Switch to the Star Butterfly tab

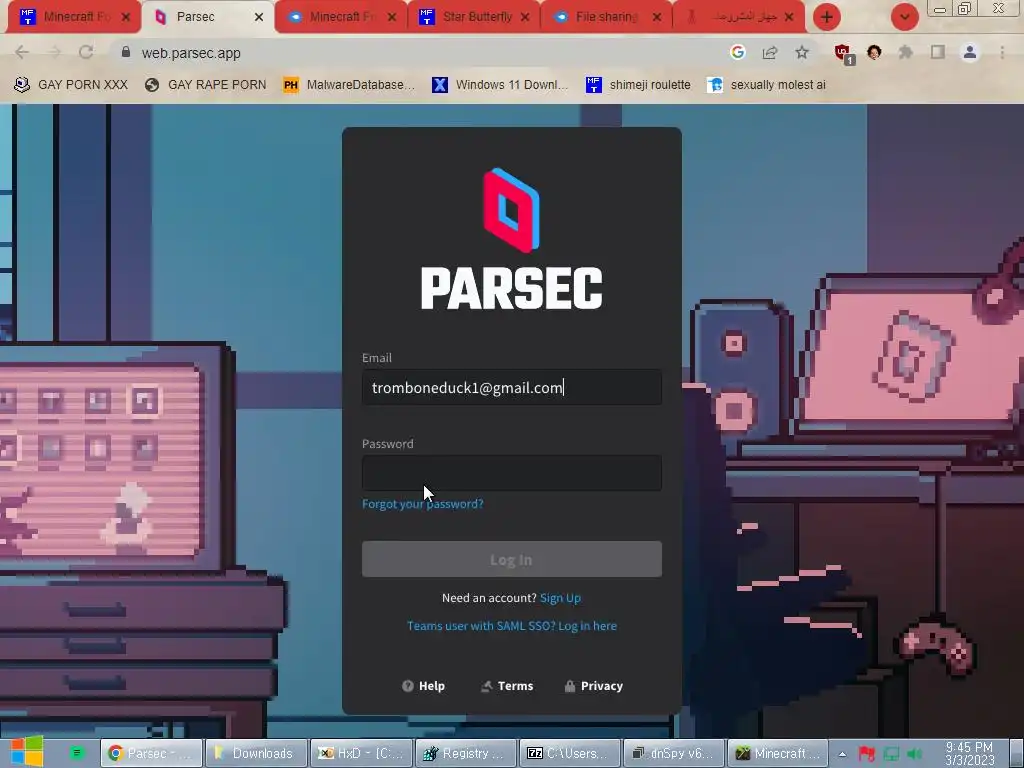coord(473,17)
